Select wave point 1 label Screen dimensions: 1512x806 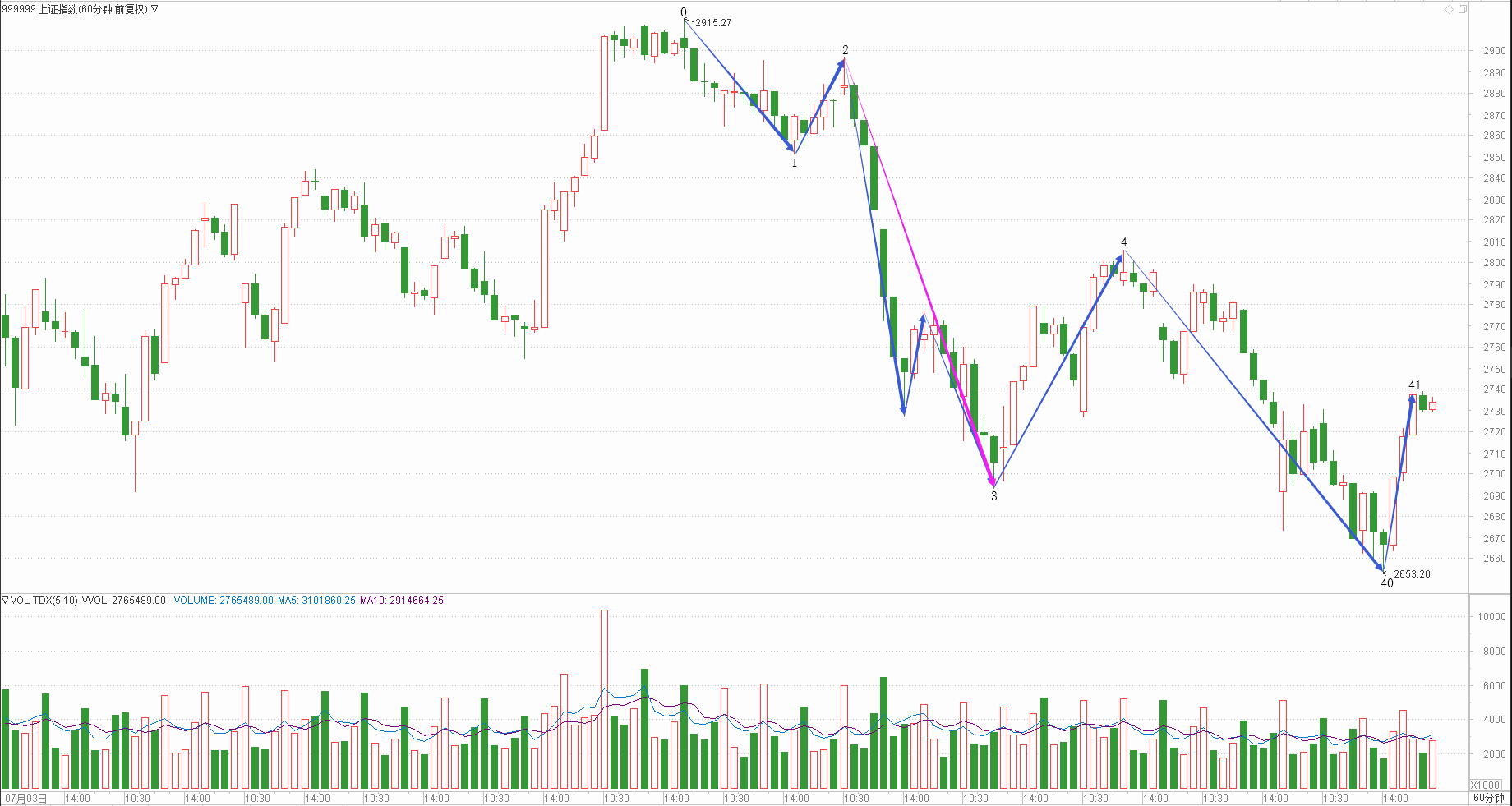pos(794,163)
